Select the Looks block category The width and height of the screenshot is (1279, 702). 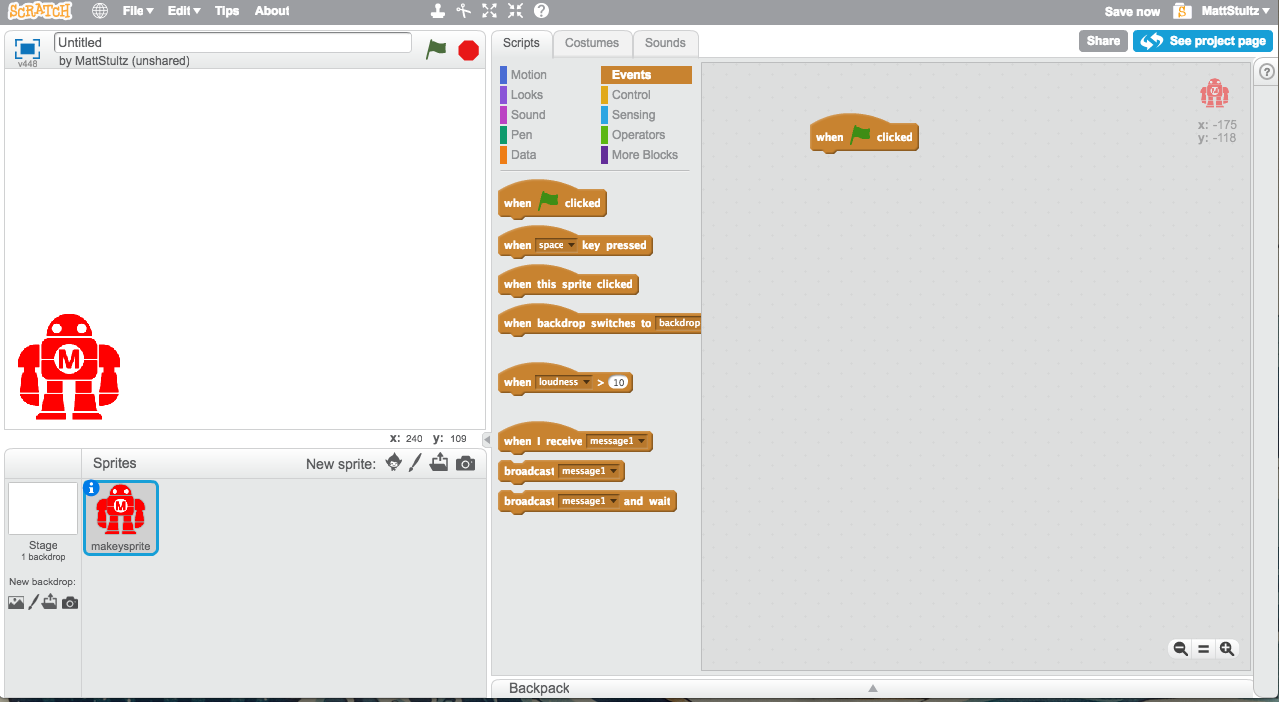[527, 95]
